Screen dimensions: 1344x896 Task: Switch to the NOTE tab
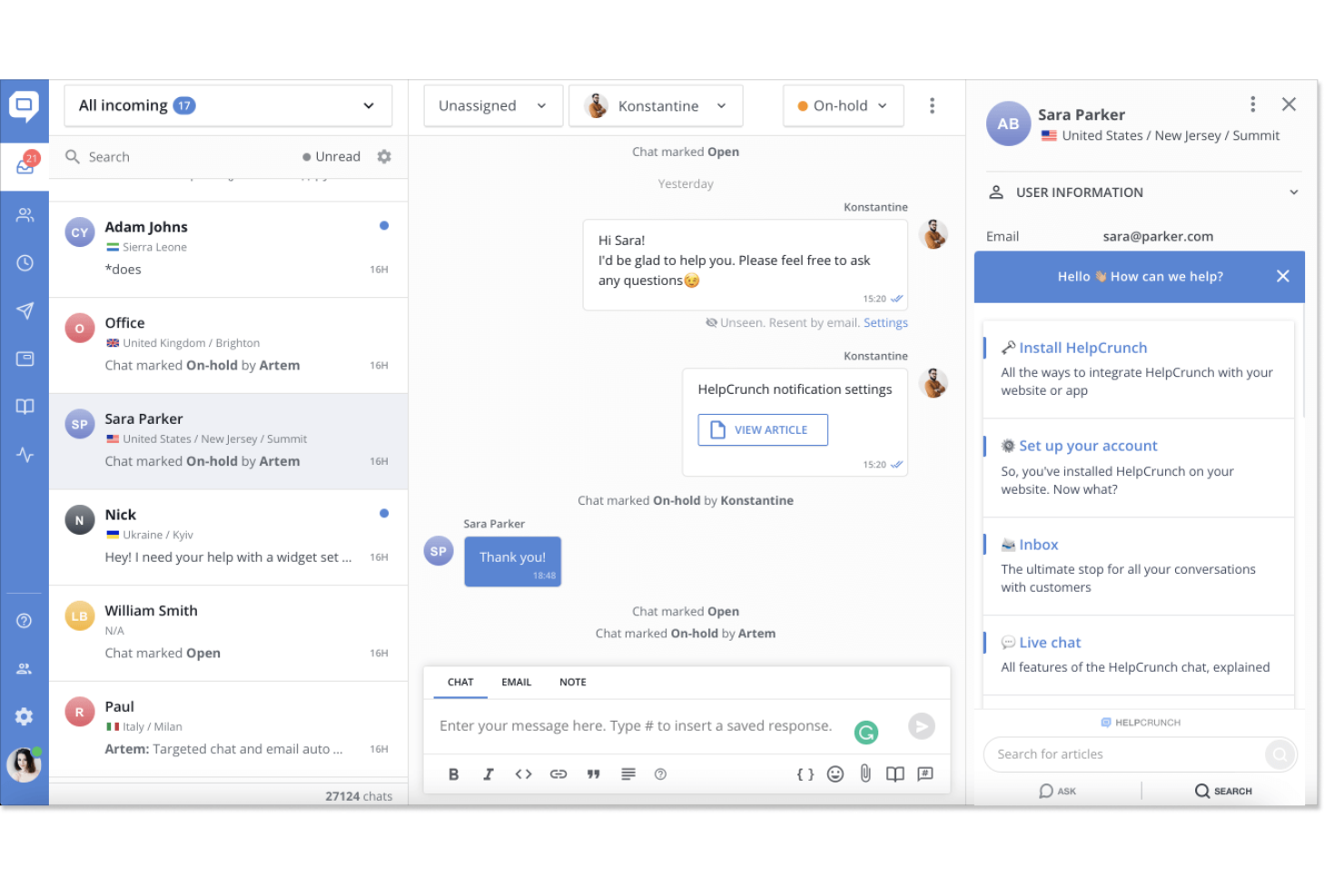coord(572,682)
